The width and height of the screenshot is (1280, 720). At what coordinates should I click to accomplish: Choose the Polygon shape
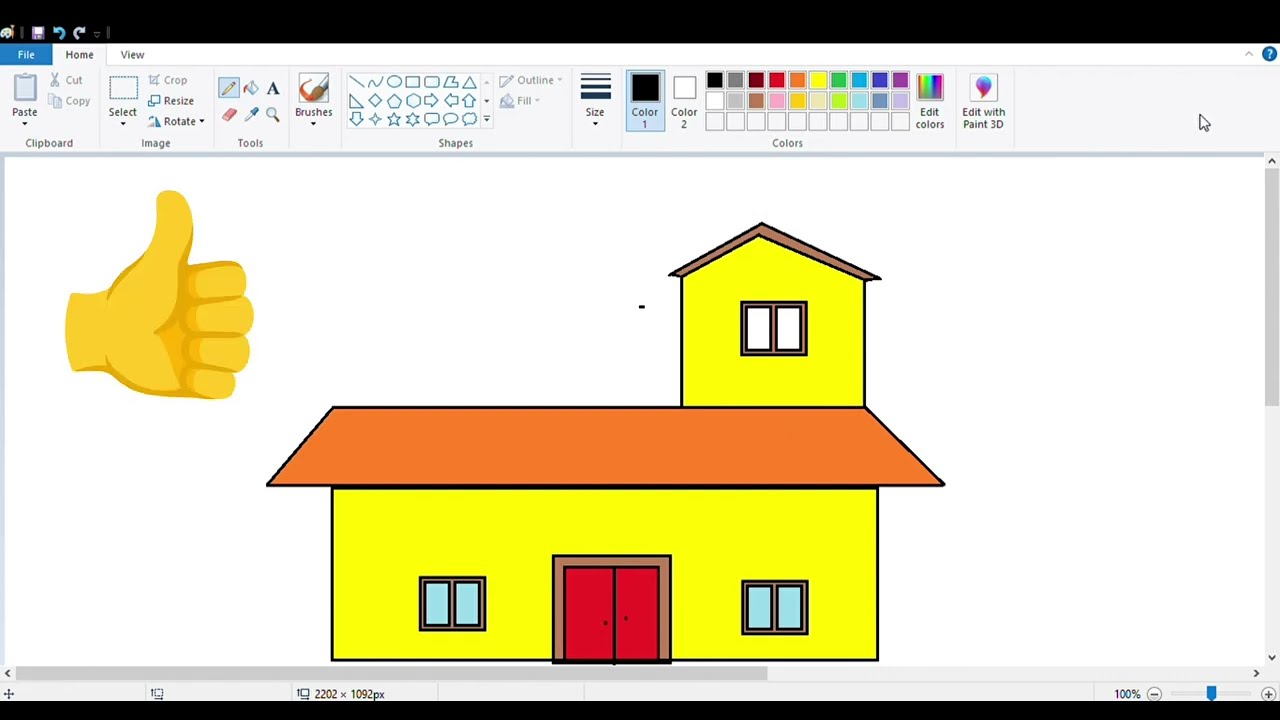451,82
